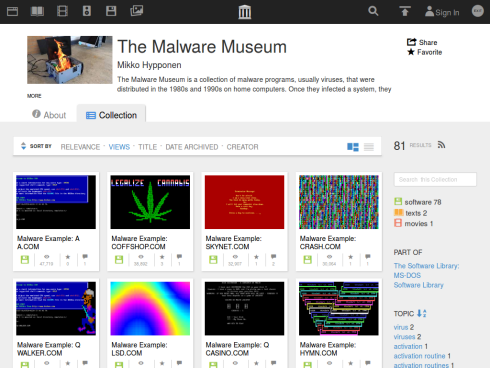Image resolution: width=490 pixels, height=368 pixels.
Task: Switch to list view layout
Action: coord(369,147)
